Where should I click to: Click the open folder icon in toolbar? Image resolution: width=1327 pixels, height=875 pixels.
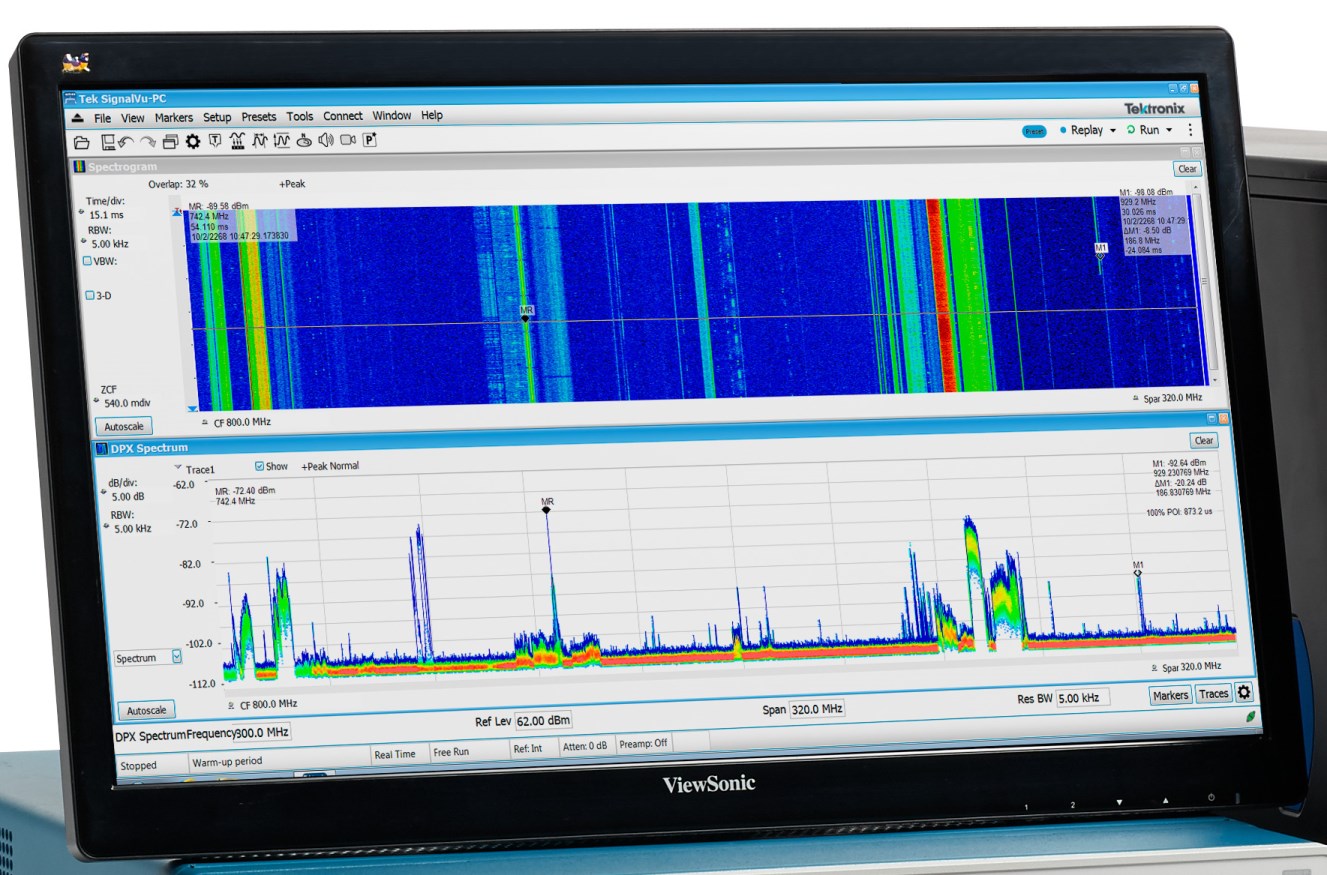[x=82, y=142]
